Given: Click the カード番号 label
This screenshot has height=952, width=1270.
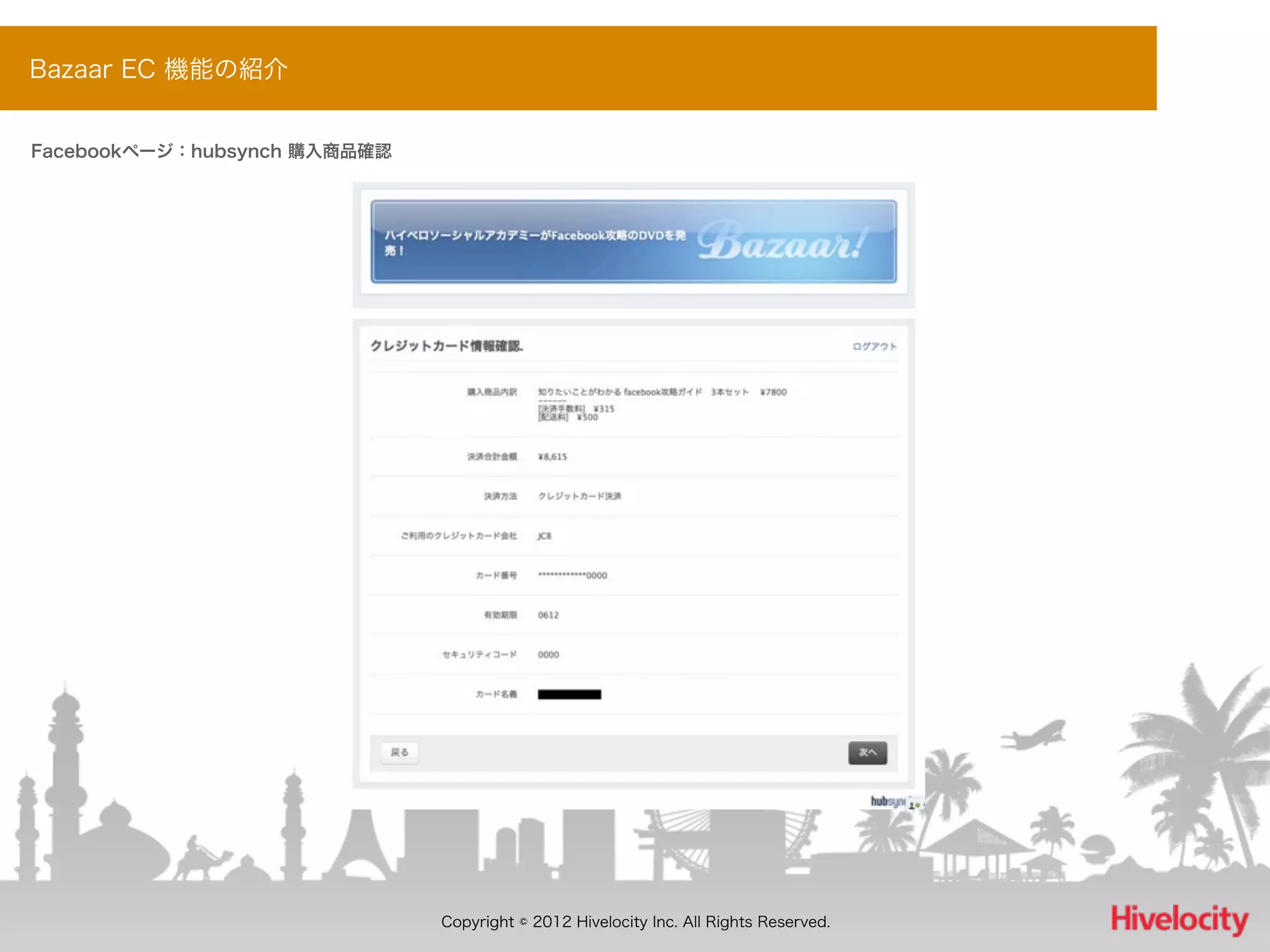Looking at the screenshot, I should point(496,576).
